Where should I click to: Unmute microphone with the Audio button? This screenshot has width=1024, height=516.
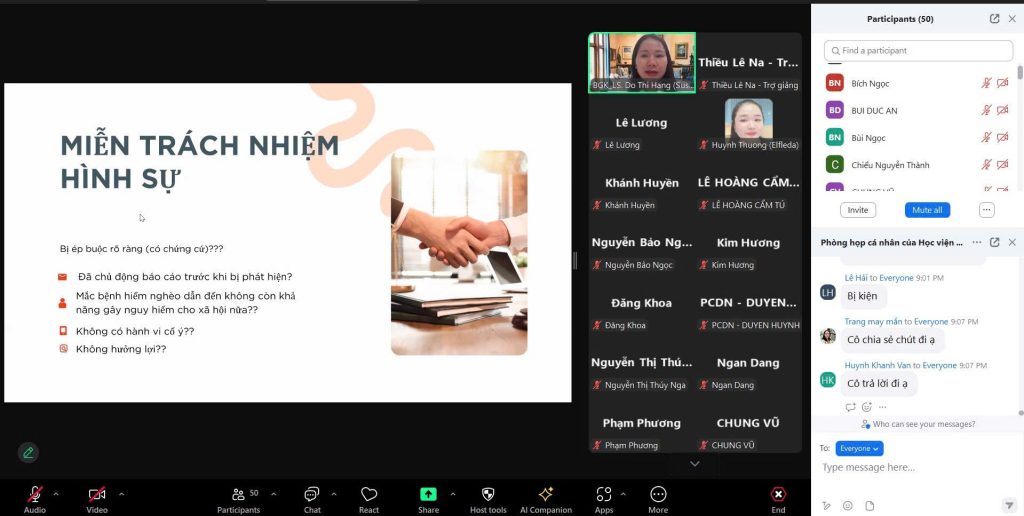(34, 495)
